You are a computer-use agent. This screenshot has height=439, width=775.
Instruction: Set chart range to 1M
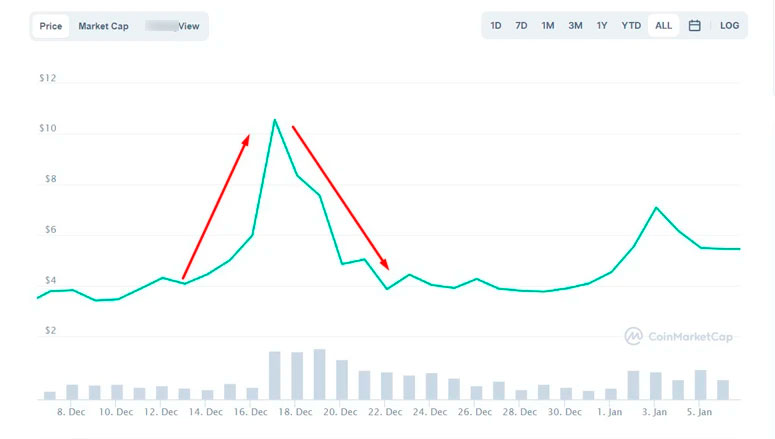pos(548,25)
